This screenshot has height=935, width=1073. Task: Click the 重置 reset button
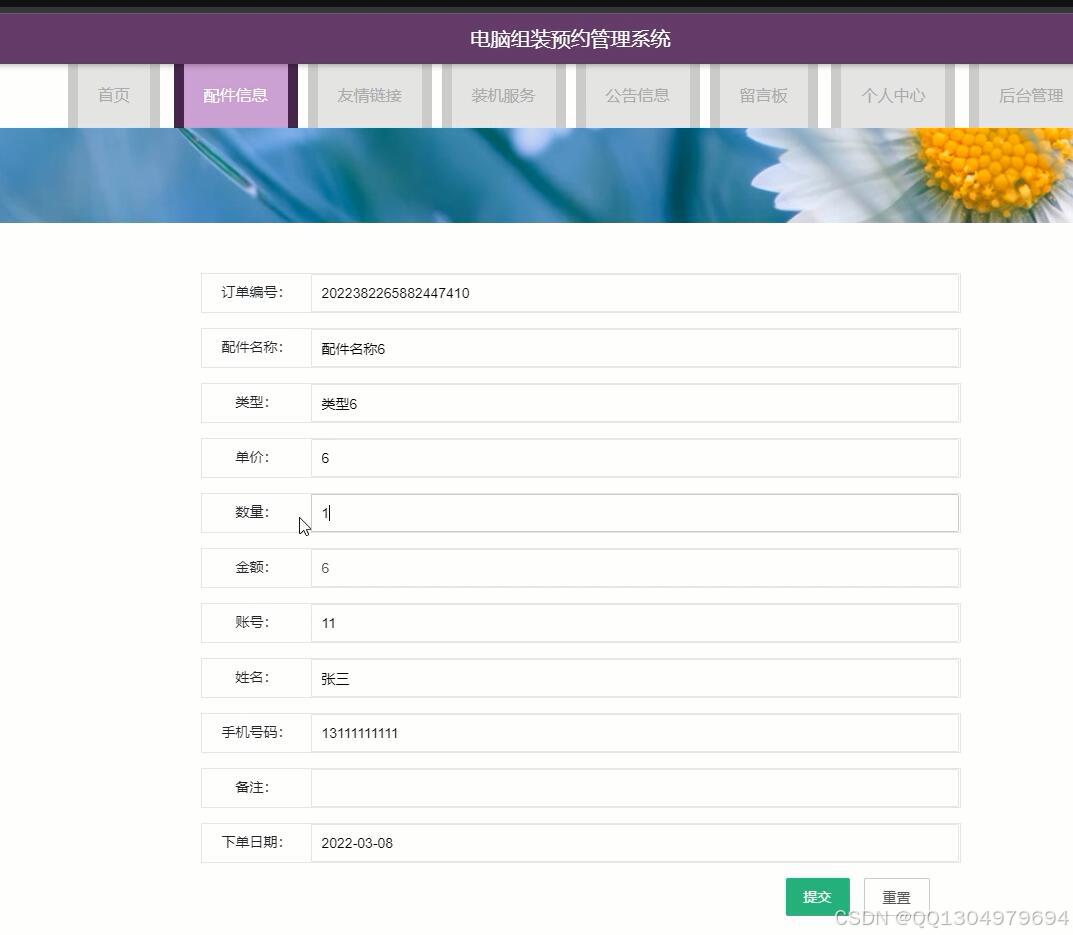pos(896,897)
